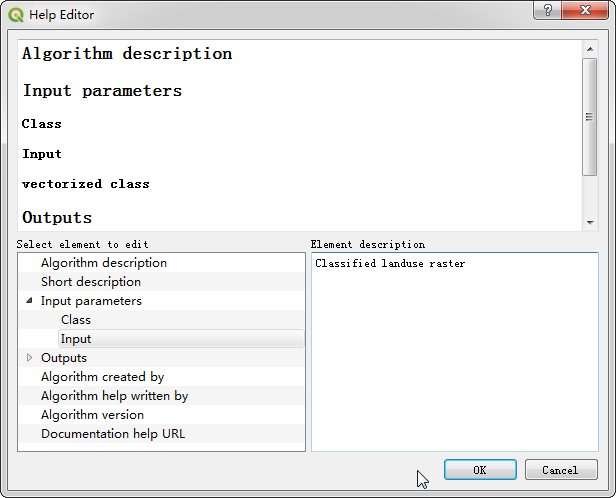Select Algorithm version element
The height and width of the screenshot is (498, 616).
click(92, 415)
